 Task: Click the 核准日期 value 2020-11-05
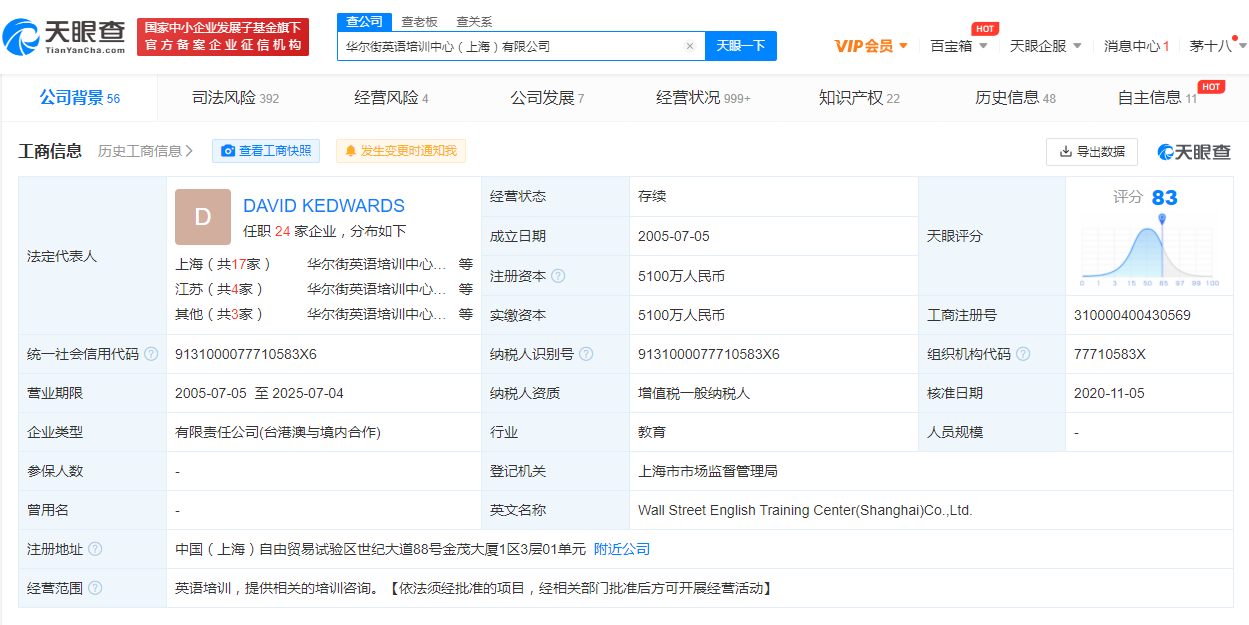pos(1110,393)
